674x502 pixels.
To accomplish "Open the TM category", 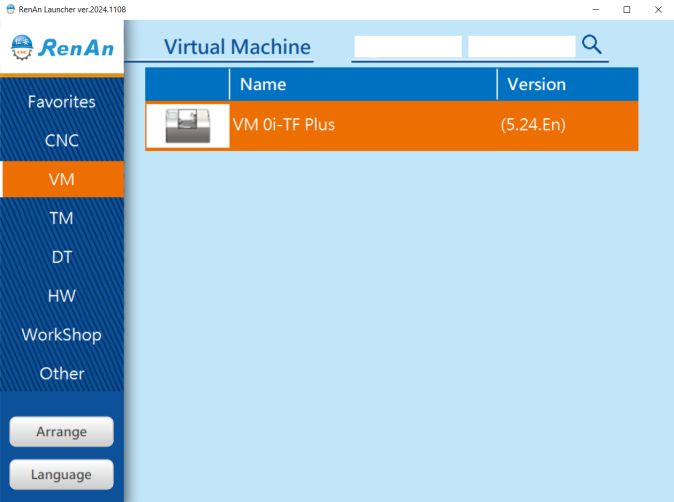I will coord(62,218).
